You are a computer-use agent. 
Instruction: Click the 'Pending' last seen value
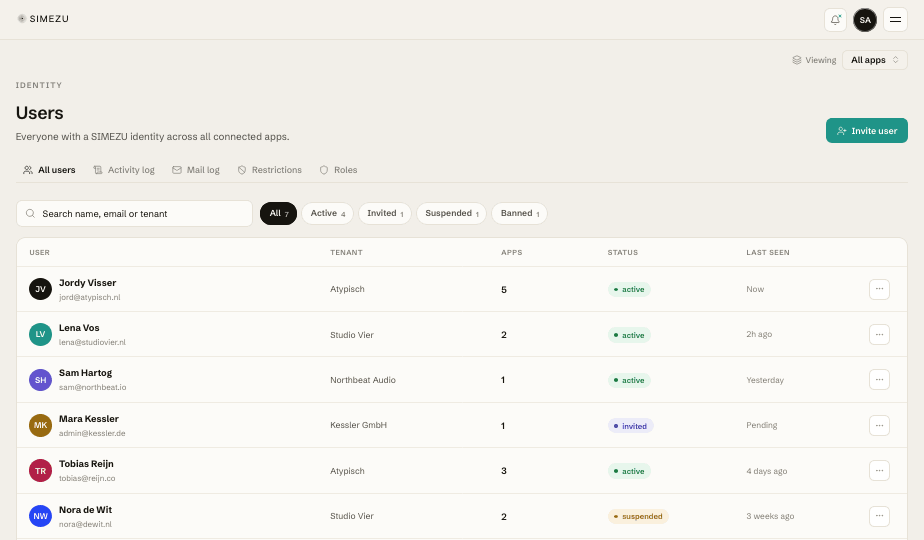pos(761,425)
